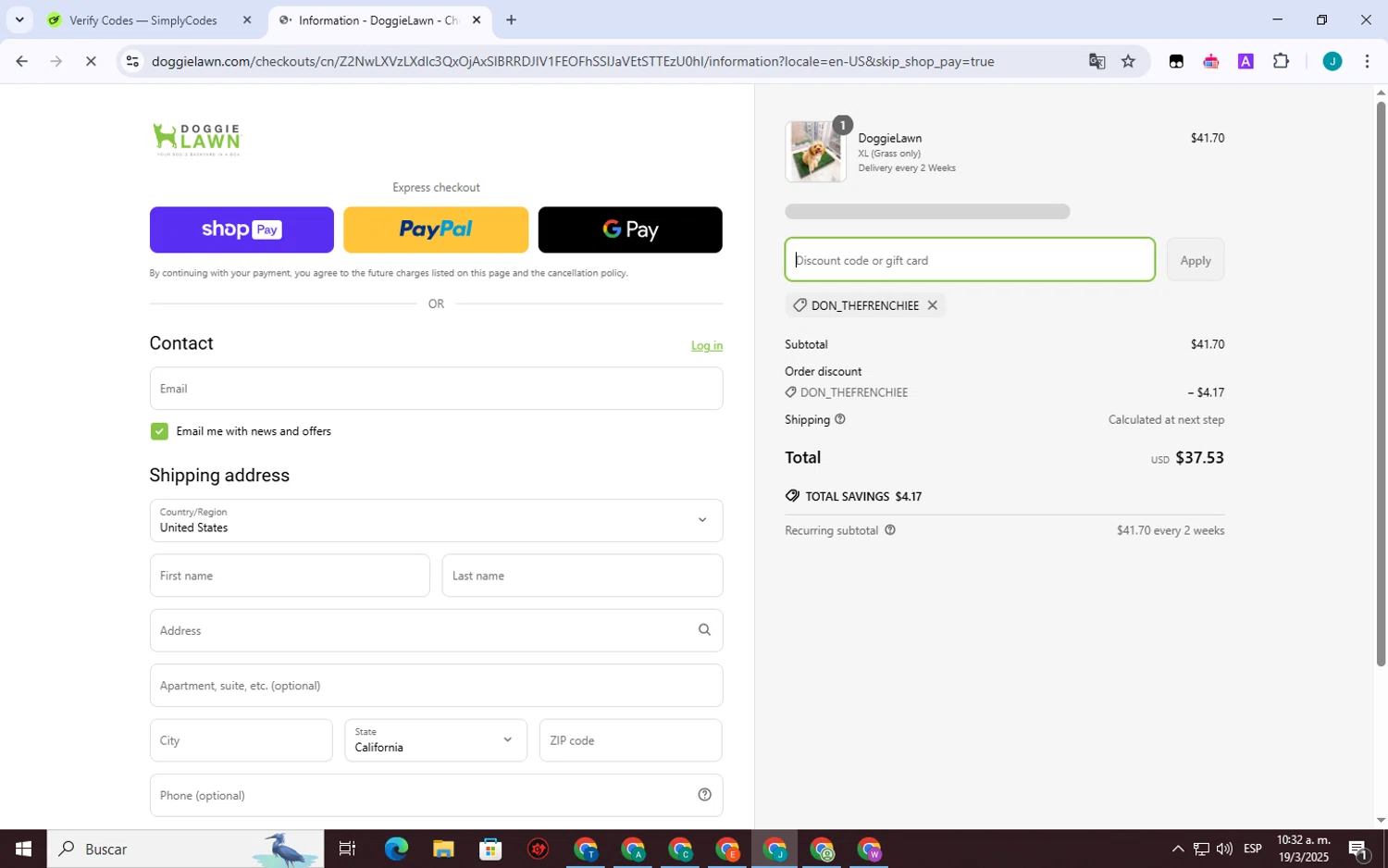
Task: Go back to the previous page
Action: (21, 62)
